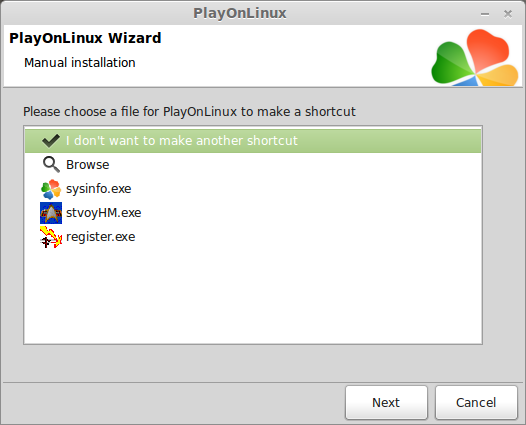
Task: Click the Starfleet badge icon for stvoyHM.exe
Action: click(x=51, y=213)
